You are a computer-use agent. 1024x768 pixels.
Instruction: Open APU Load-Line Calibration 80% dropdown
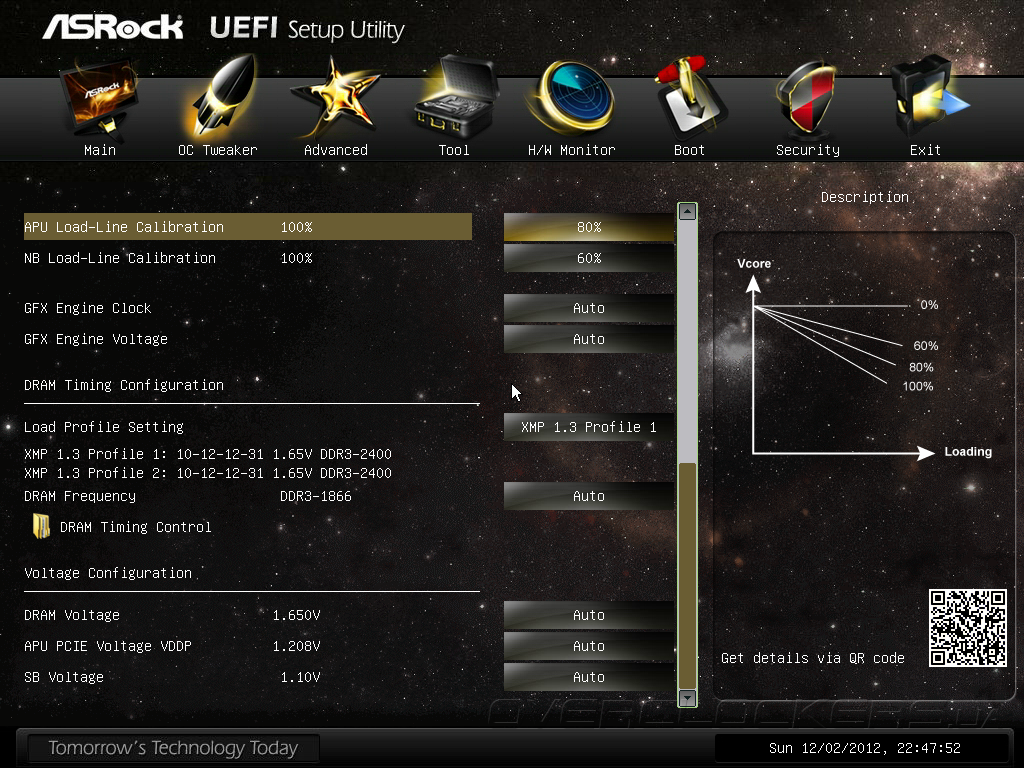[589, 227]
